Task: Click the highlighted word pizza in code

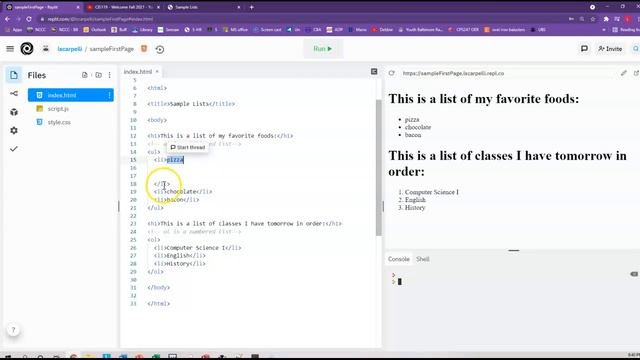Action: coord(175,160)
